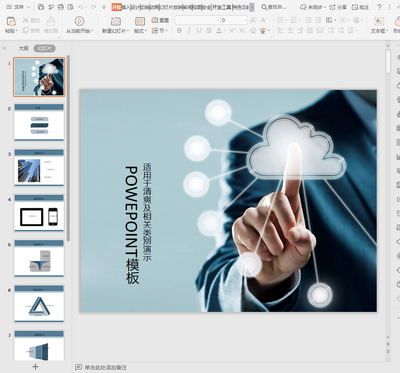Select slide 6 thumbnail with triangle

(x=39, y=304)
